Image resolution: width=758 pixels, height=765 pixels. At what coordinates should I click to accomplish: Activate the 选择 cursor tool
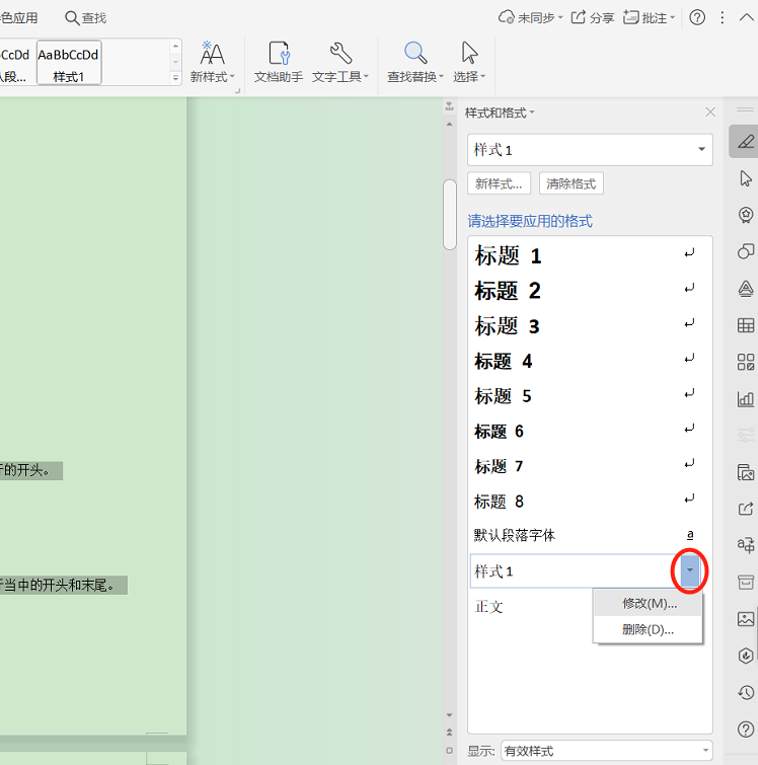469,62
